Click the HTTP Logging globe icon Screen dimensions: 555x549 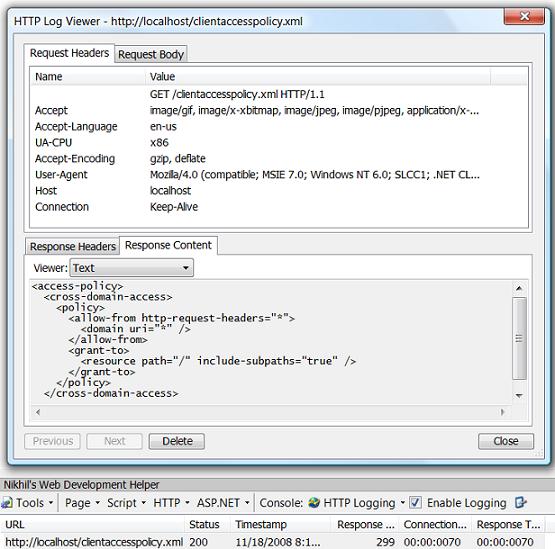(314, 503)
